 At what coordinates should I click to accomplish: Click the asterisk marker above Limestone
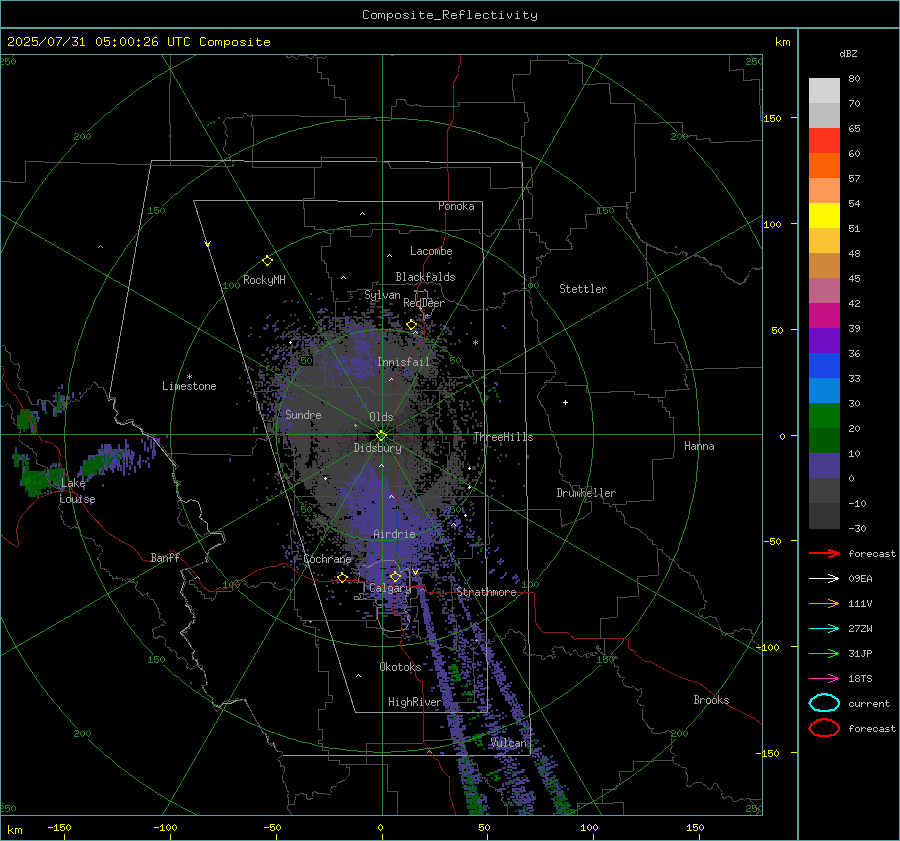click(189, 377)
